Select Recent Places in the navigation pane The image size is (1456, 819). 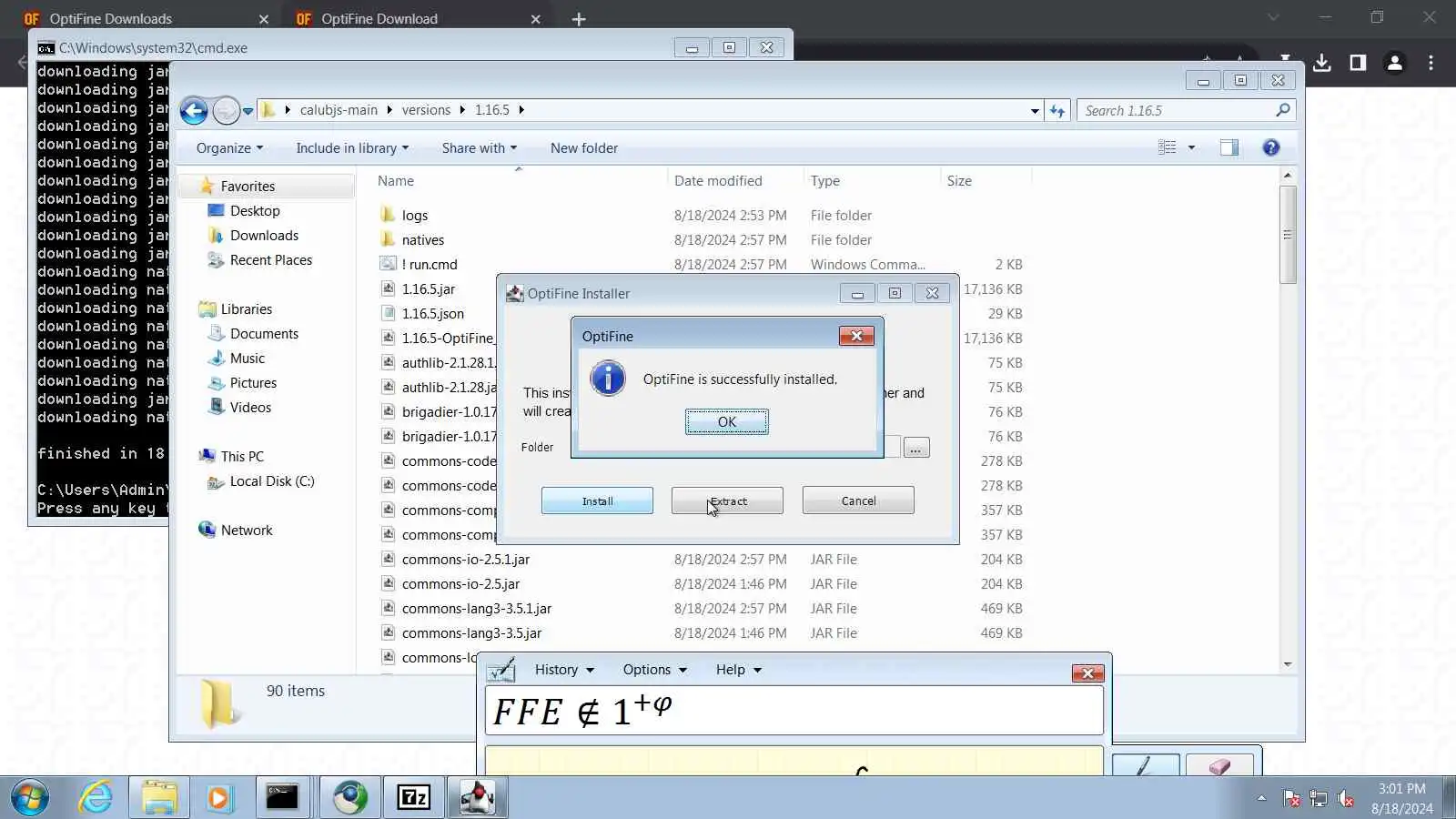(x=270, y=259)
